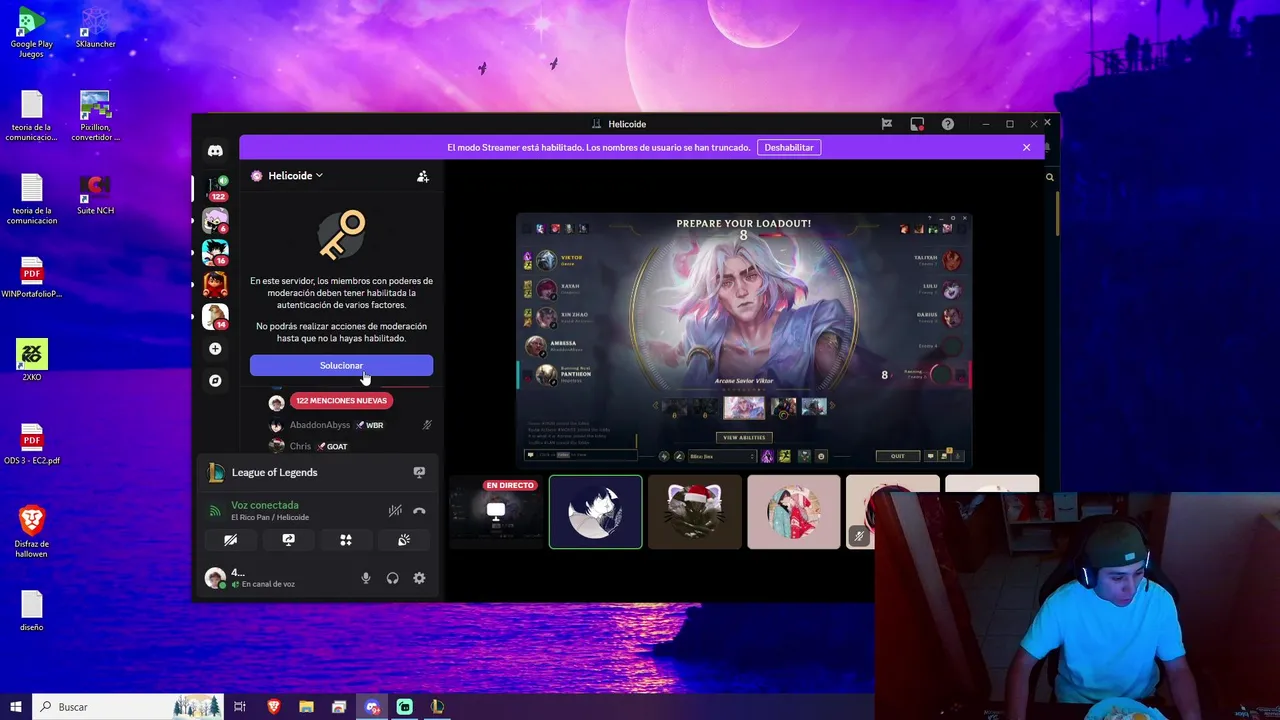The image size is (1280, 720).
Task: Click QUIT in the streamed League client
Action: 897,456
